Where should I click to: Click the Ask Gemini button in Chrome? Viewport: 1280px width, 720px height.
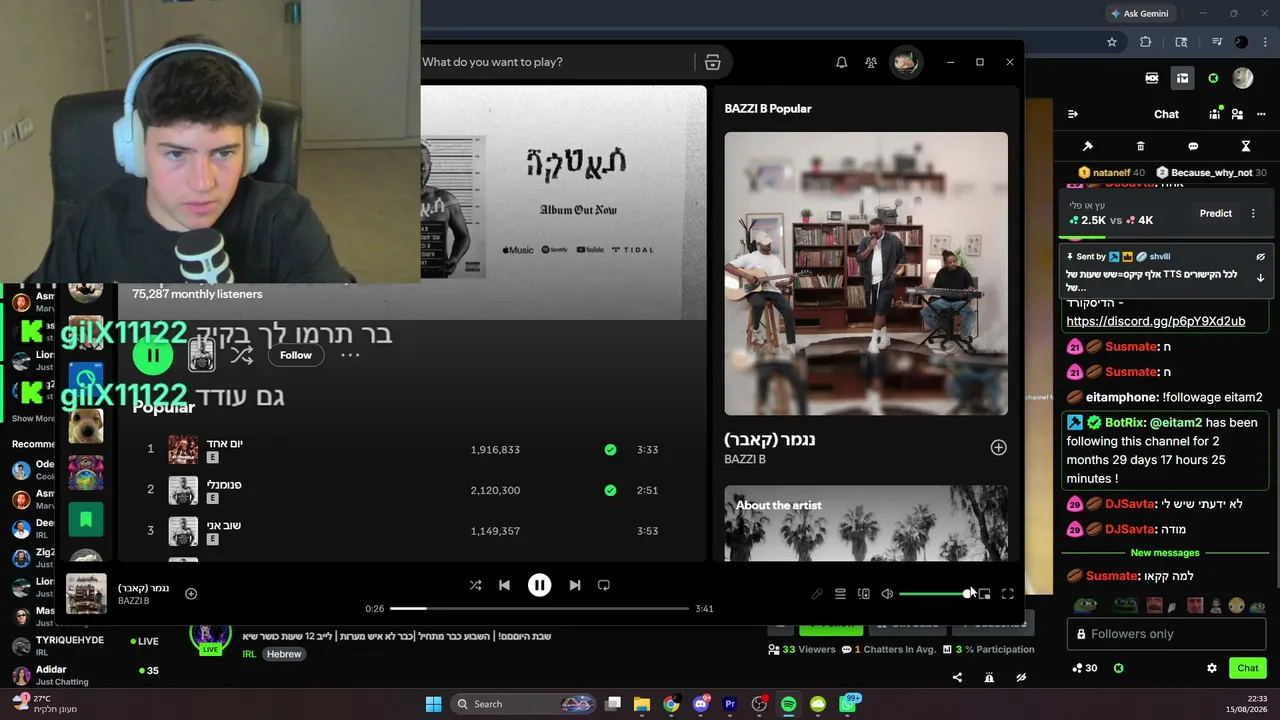tap(1139, 13)
